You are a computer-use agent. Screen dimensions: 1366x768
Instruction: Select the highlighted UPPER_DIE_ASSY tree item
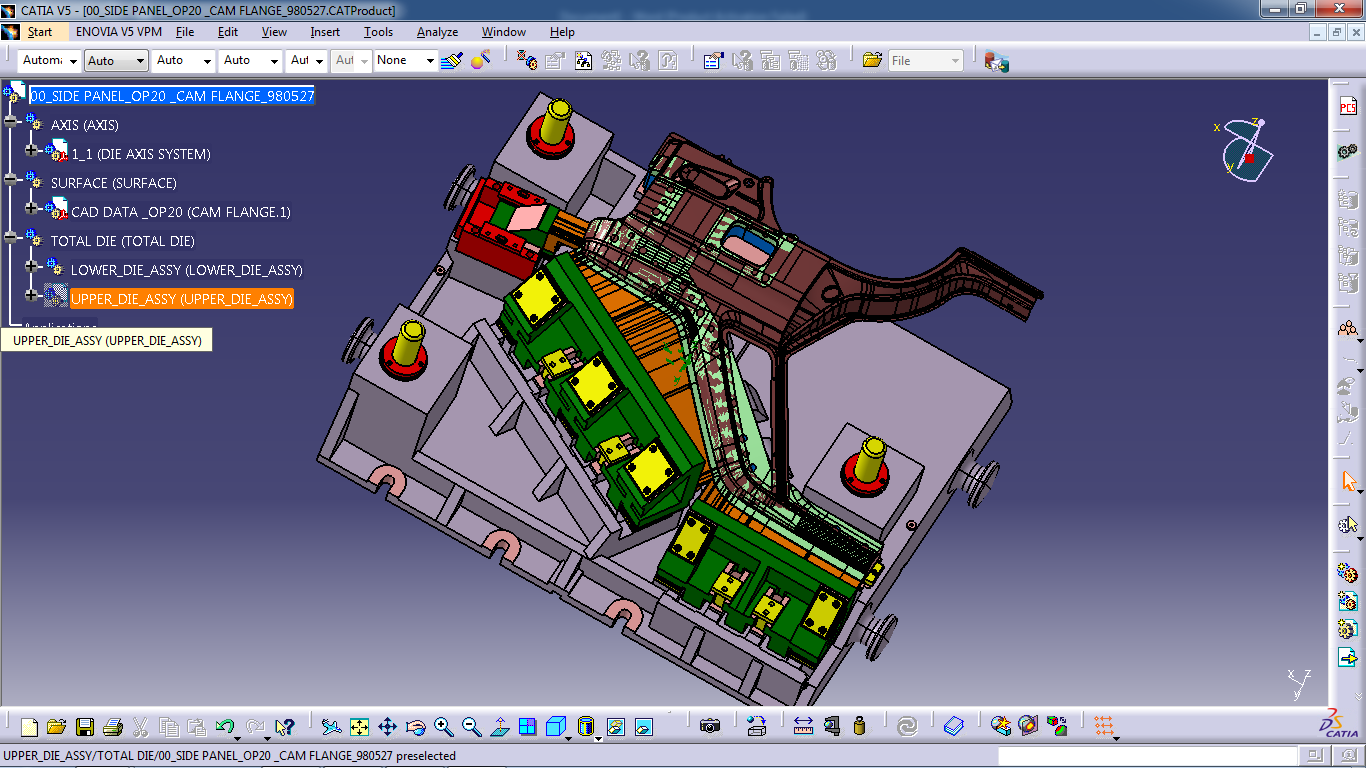pyautogui.click(x=182, y=299)
